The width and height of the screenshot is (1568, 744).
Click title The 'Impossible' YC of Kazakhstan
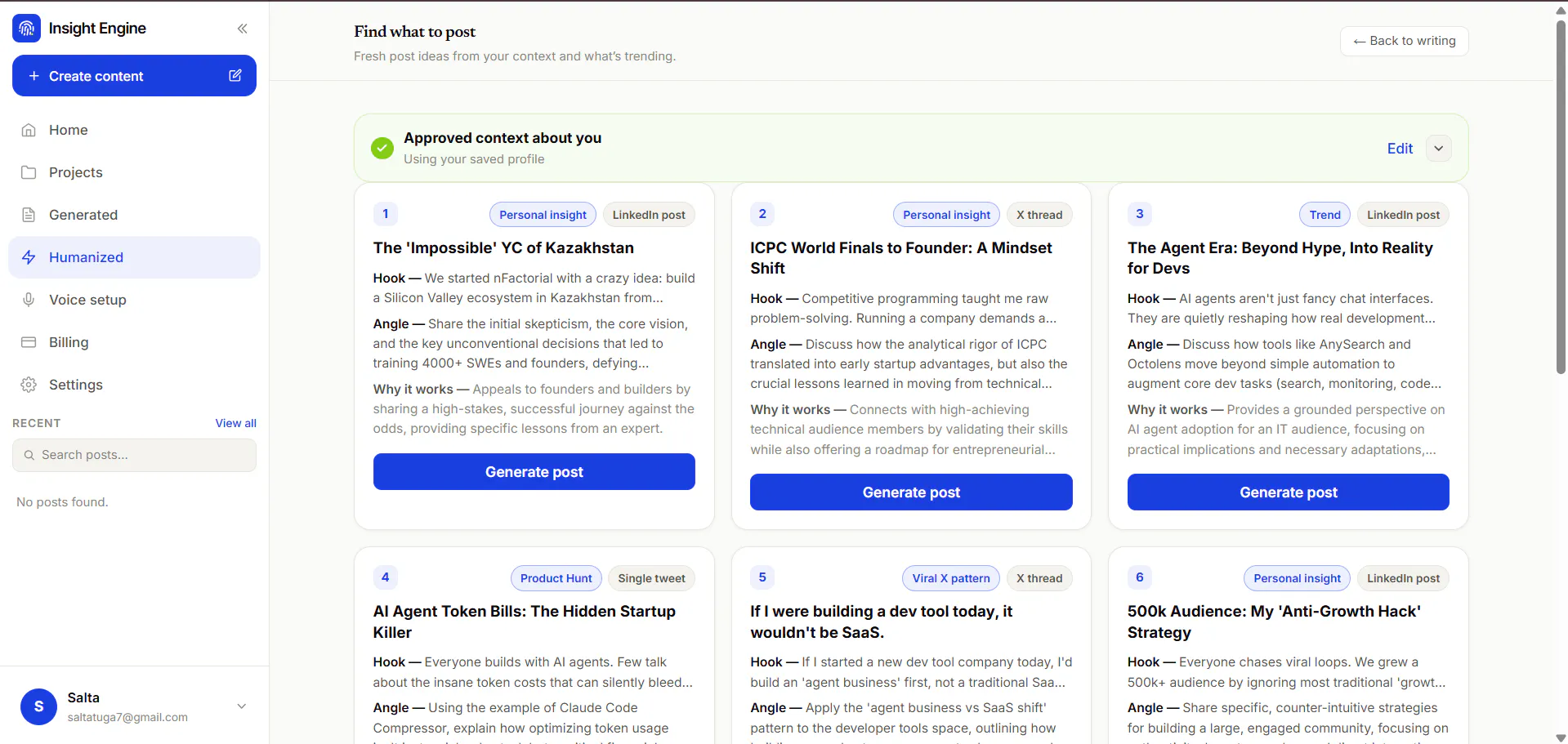coord(503,247)
